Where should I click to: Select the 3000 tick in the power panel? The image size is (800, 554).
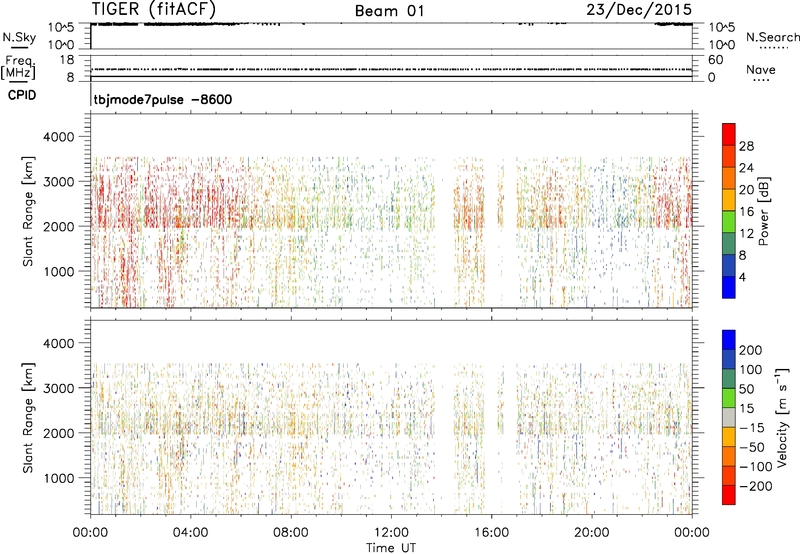[59, 182]
